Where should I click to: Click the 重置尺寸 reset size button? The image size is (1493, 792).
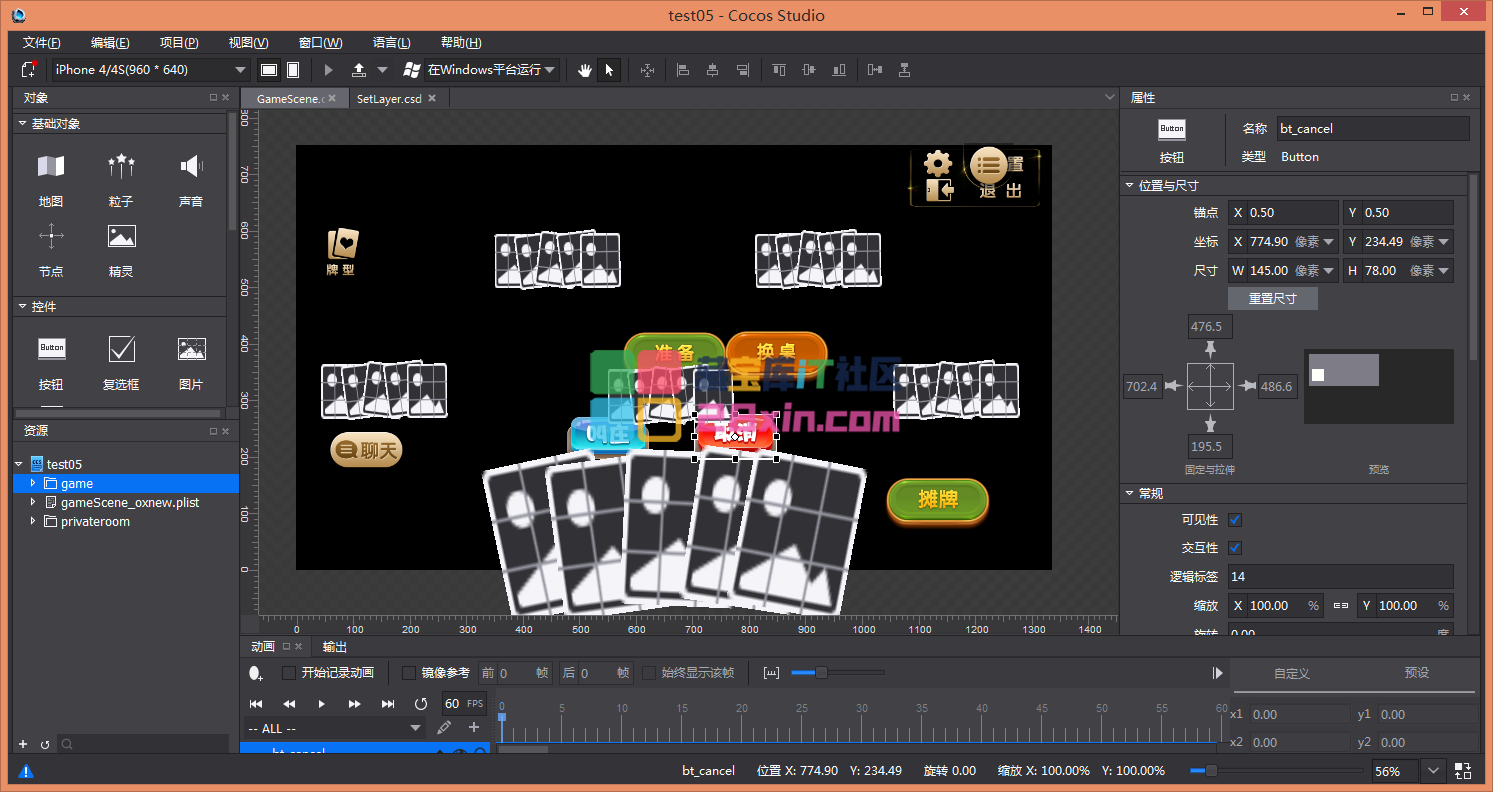1273,298
